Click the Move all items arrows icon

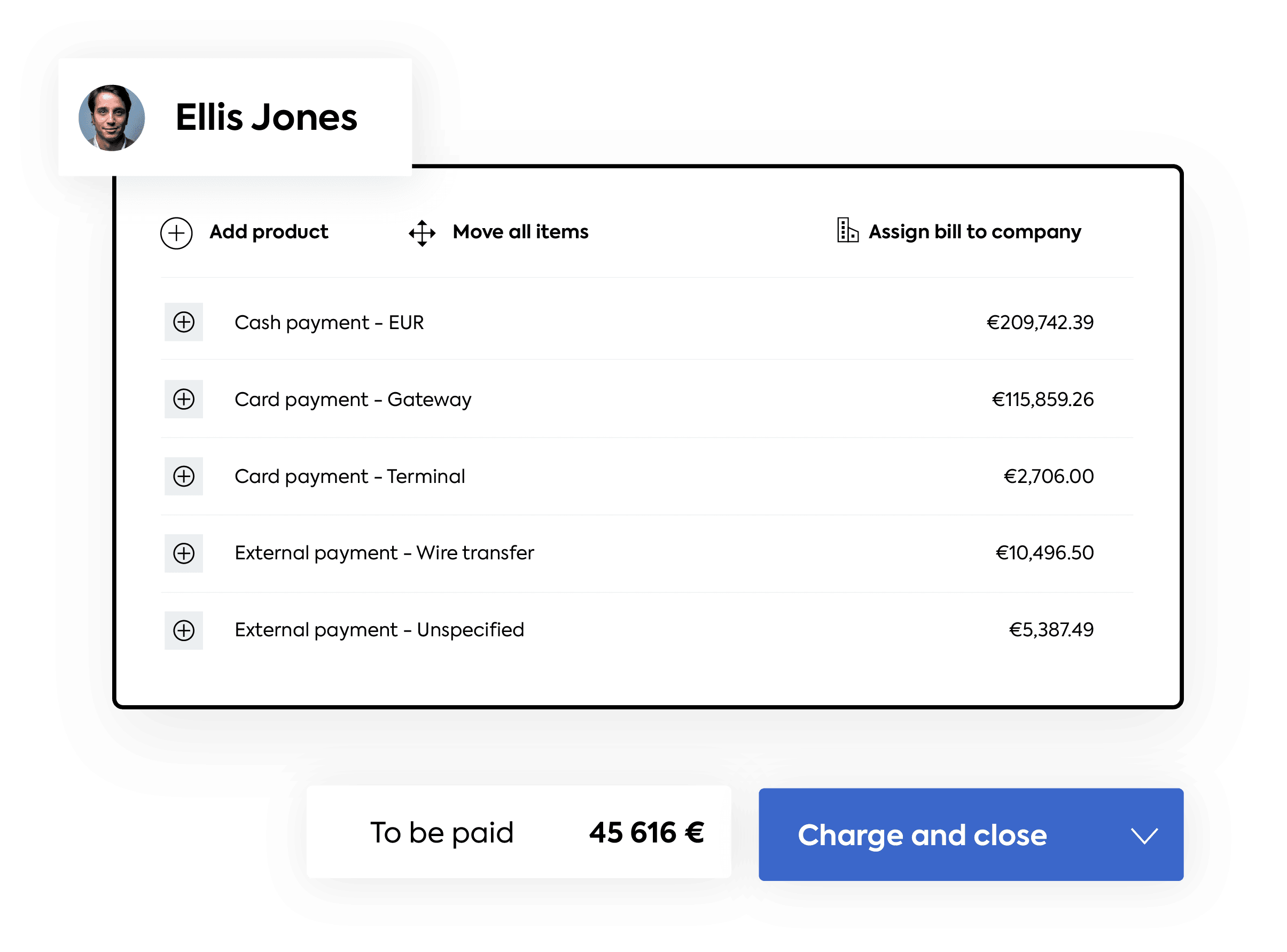tap(422, 233)
